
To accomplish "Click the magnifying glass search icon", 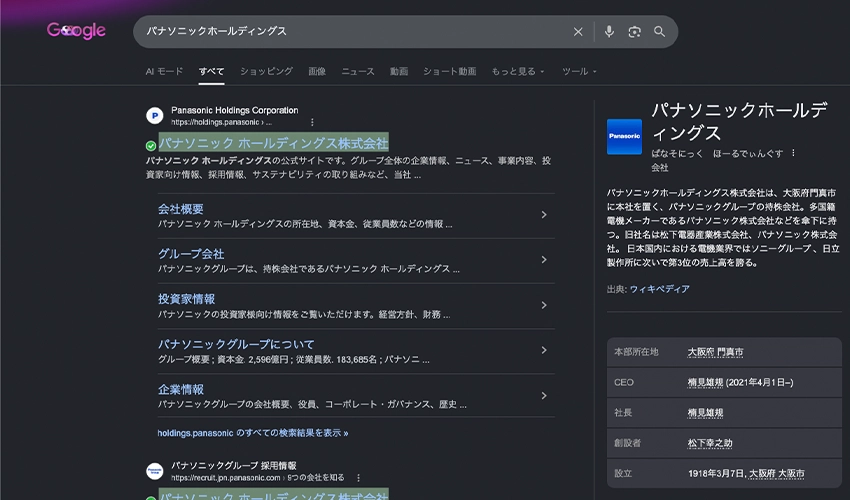I will pos(659,32).
